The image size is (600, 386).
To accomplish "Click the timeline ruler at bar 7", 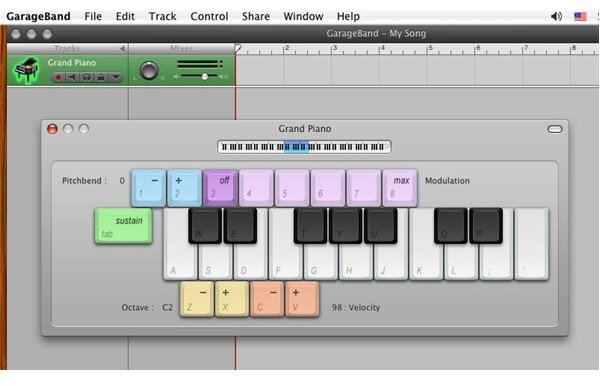I will pos(525,49).
